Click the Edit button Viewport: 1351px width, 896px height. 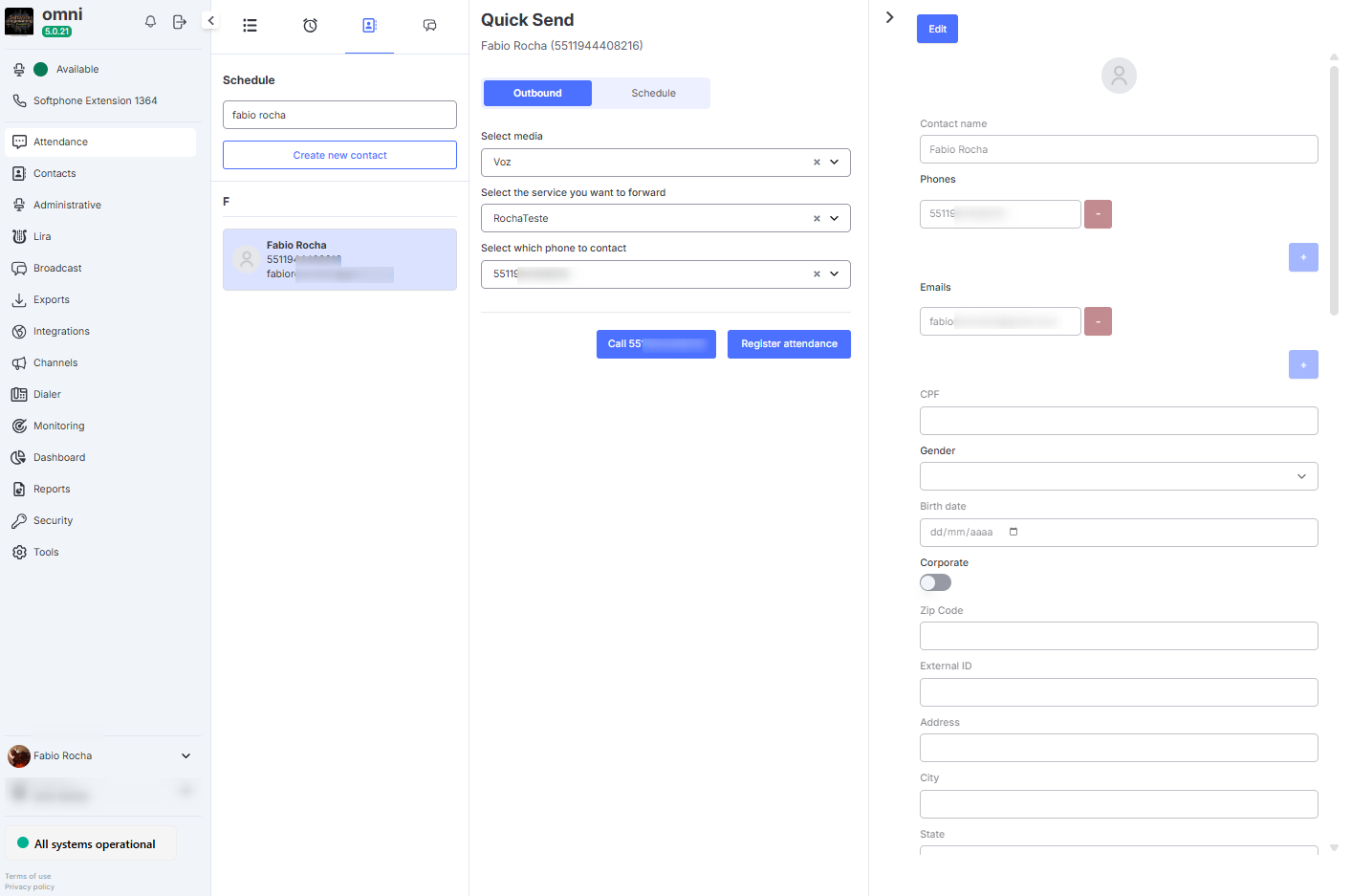(937, 29)
